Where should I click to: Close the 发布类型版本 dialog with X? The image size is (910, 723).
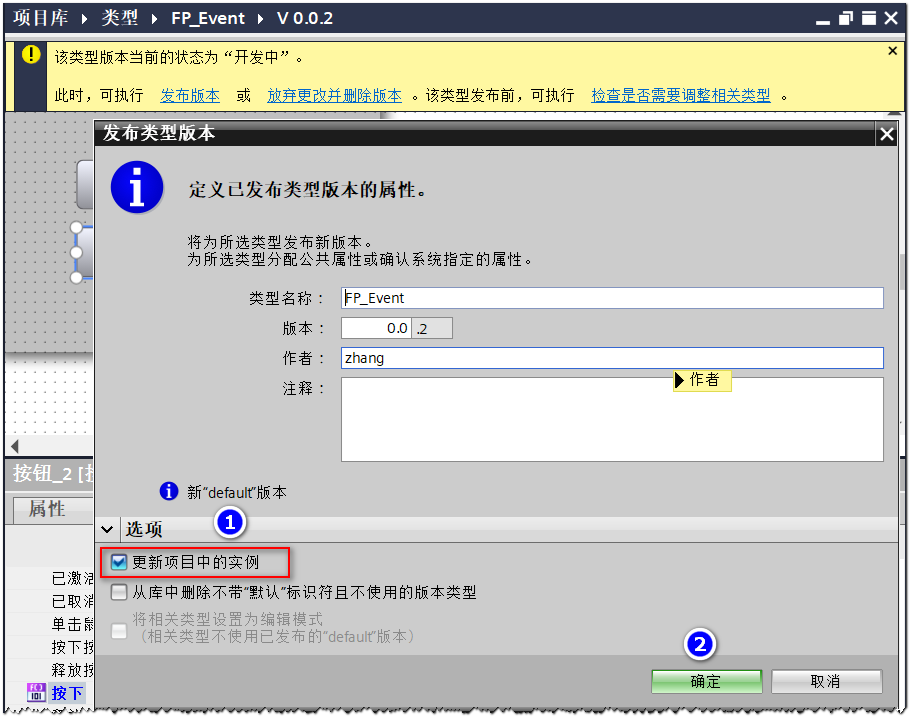tap(885, 134)
